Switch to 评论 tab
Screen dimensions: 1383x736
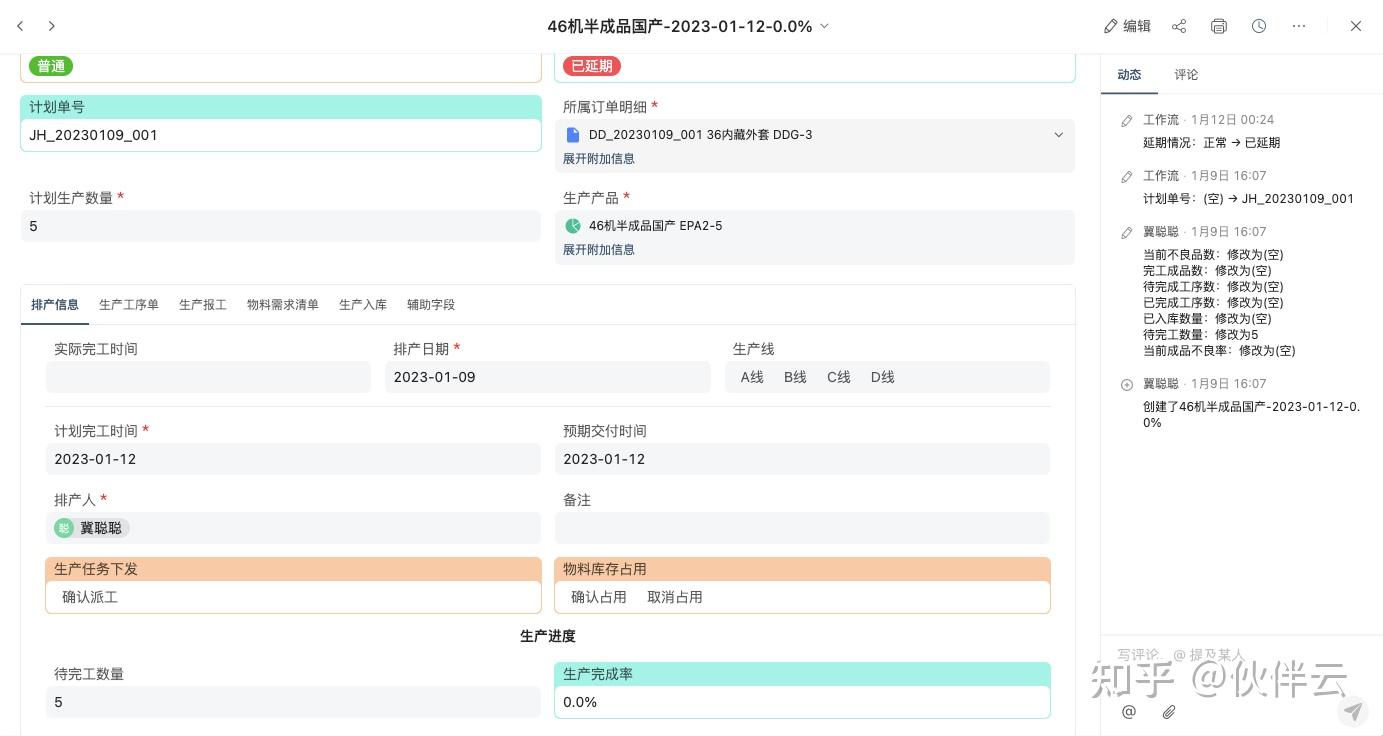(x=1186, y=75)
